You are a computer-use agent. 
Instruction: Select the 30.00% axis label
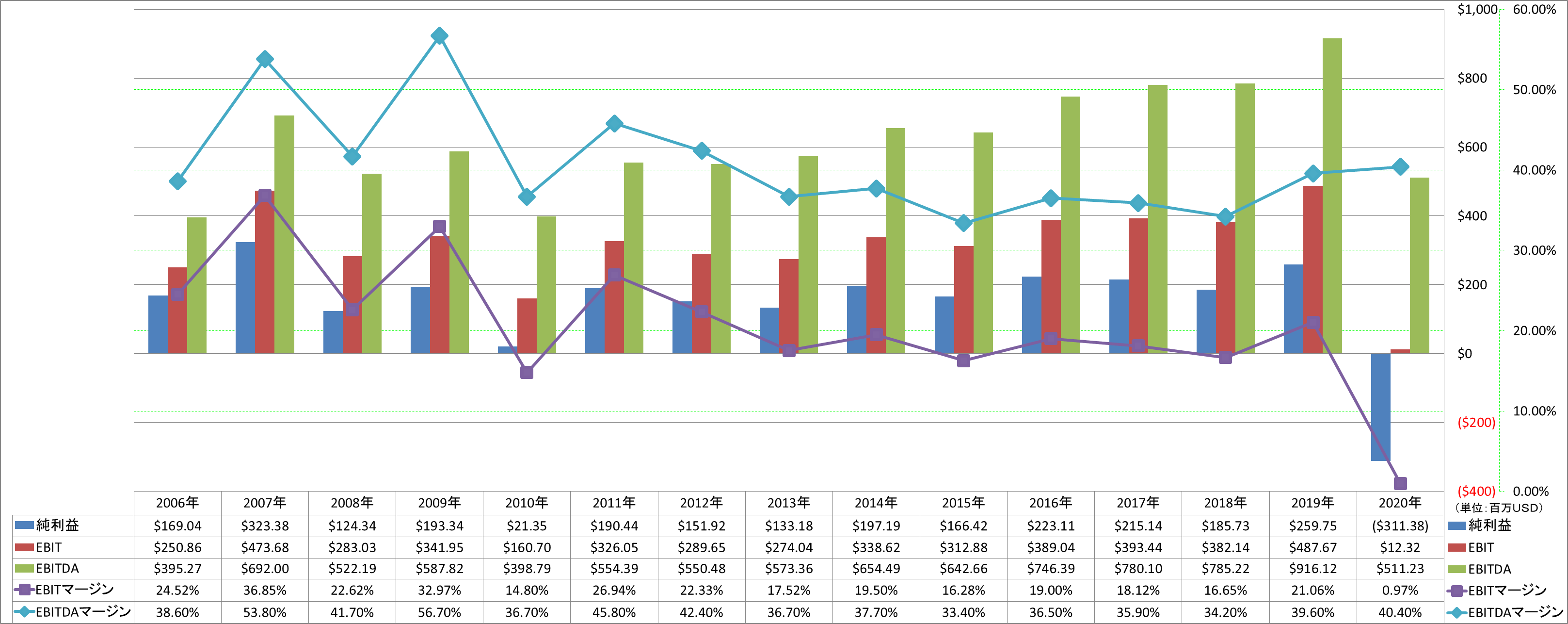(x=1534, y=250)
